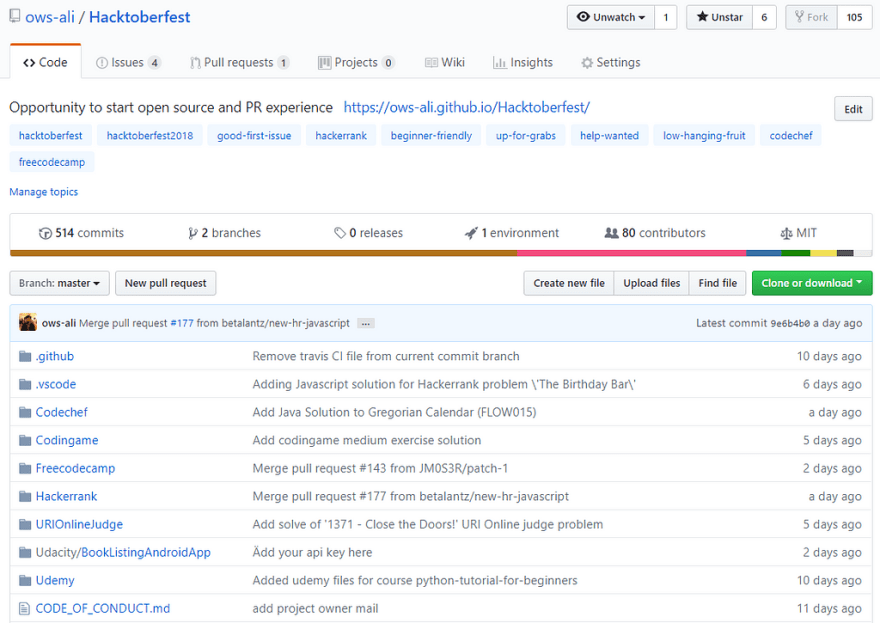Open the CODE_OF_CONDUCT.md file
The image size is (880, 623).
click(x=103, y=608)
